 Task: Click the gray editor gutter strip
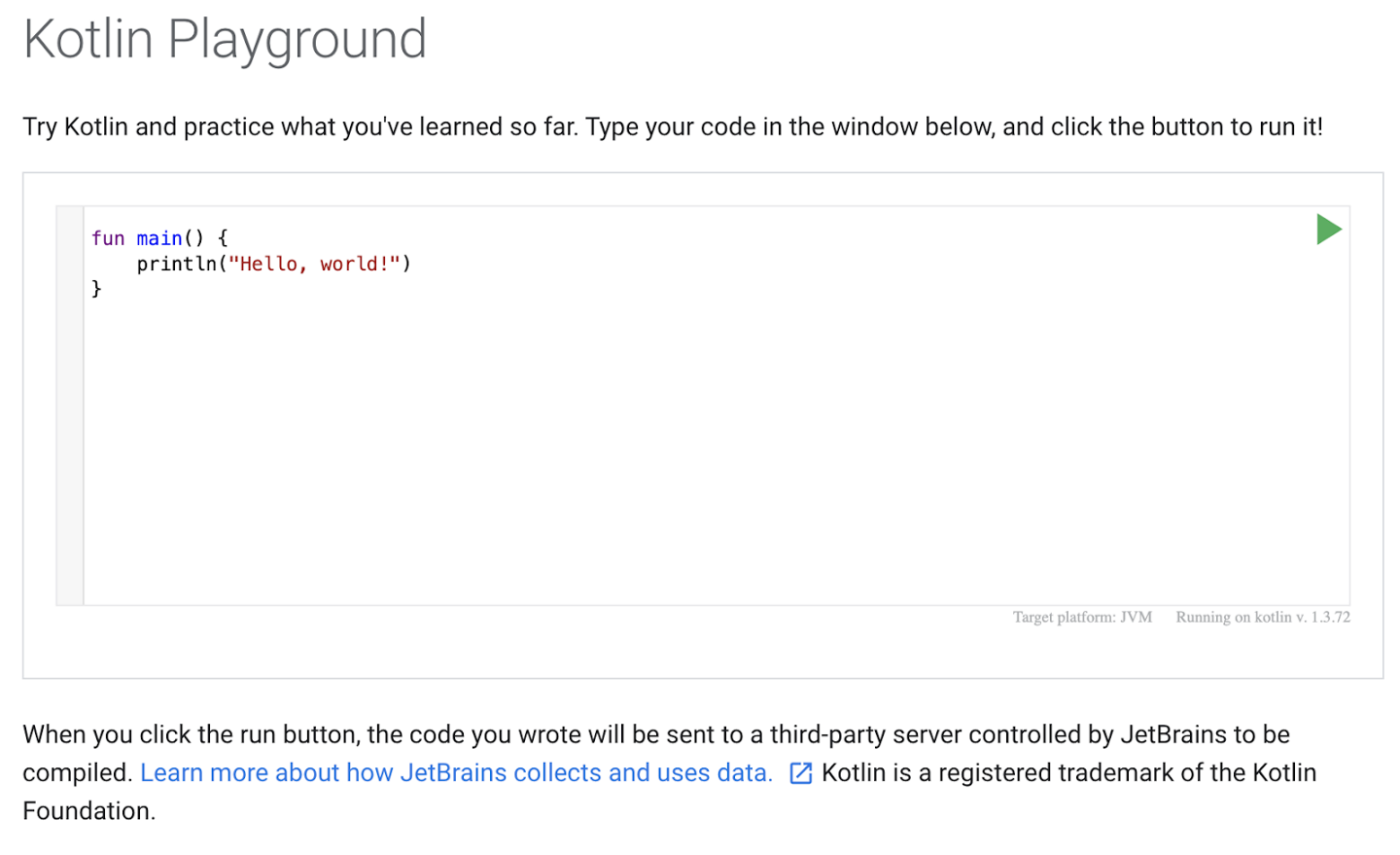pyautogui.click(x=70, y=406)
